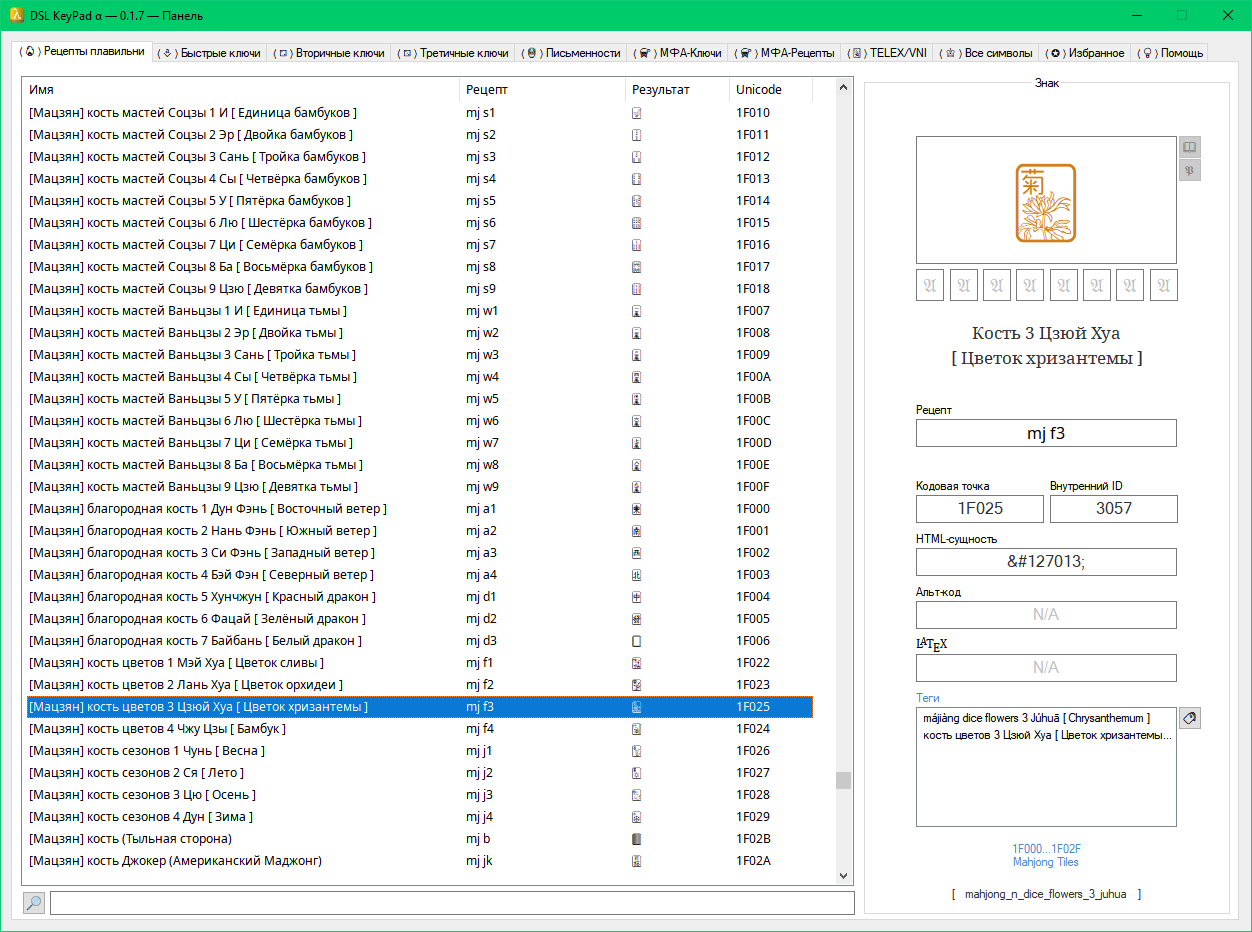This screenshot has width=1252, height=932.
Task: Click the Fraktur glyph button under the book icon
Action: pyautogui.click(x=1189, y=170)
